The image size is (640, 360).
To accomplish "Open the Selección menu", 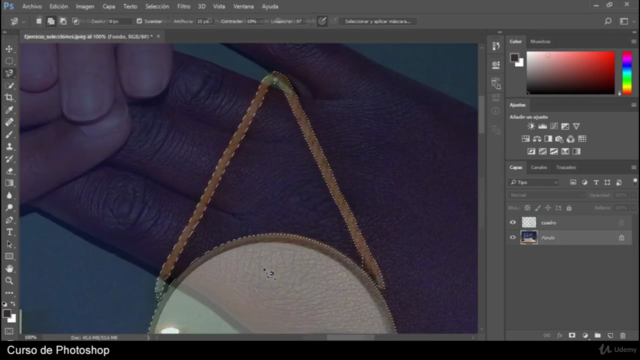I will [157, 7].
